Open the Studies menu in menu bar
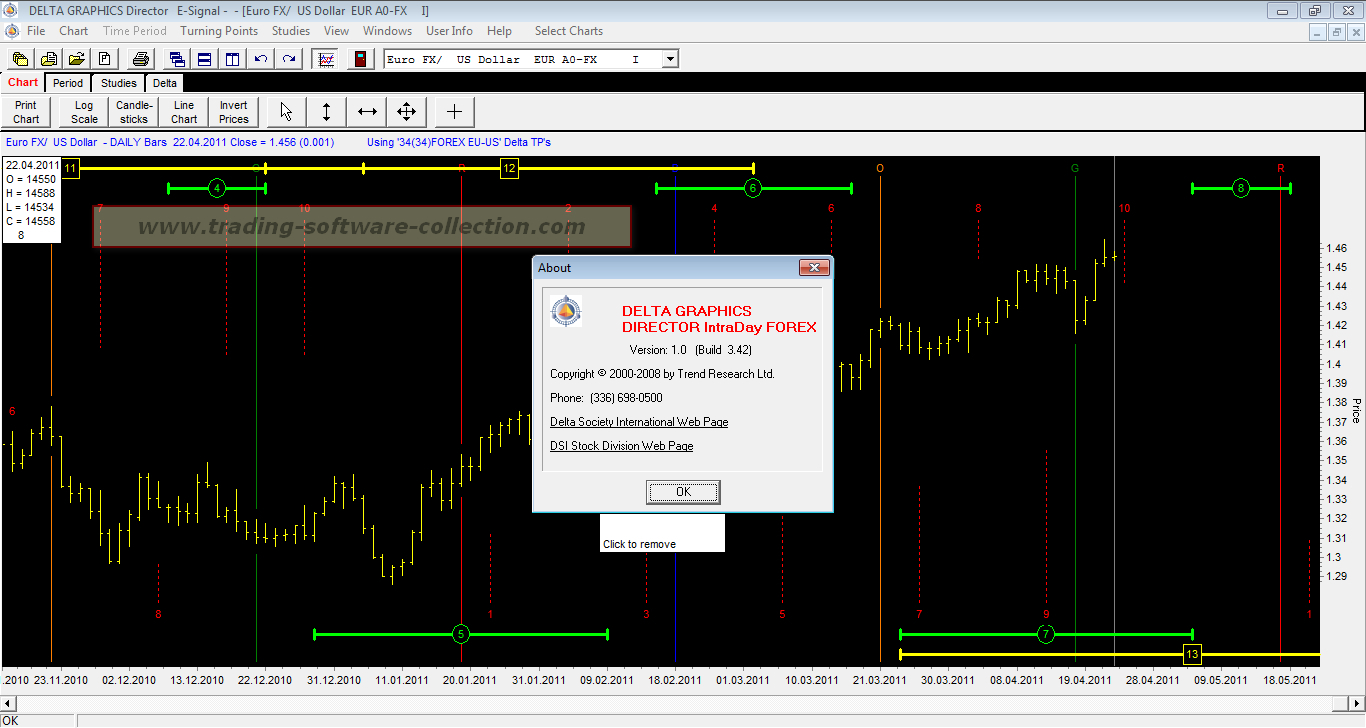Viewport: 1366px width, 728px height. point(291,31)
